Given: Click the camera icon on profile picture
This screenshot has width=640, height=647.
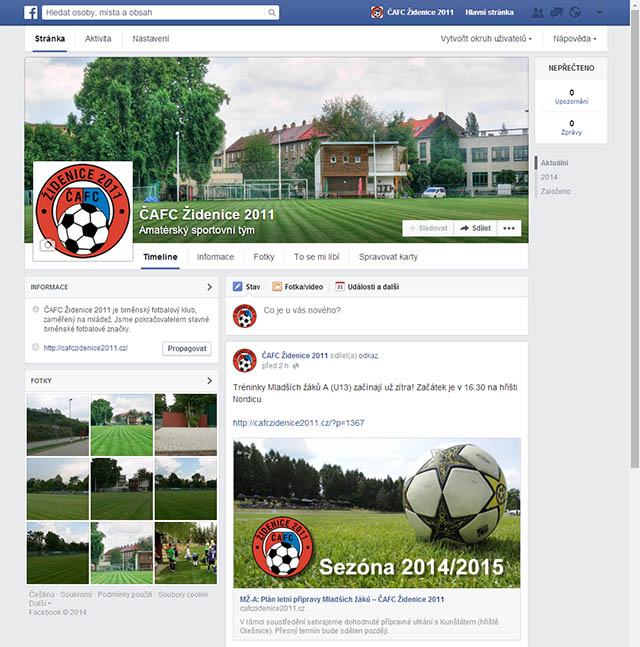Looking at the screenshot, I should pyautogui.click(x=47, y=245).
